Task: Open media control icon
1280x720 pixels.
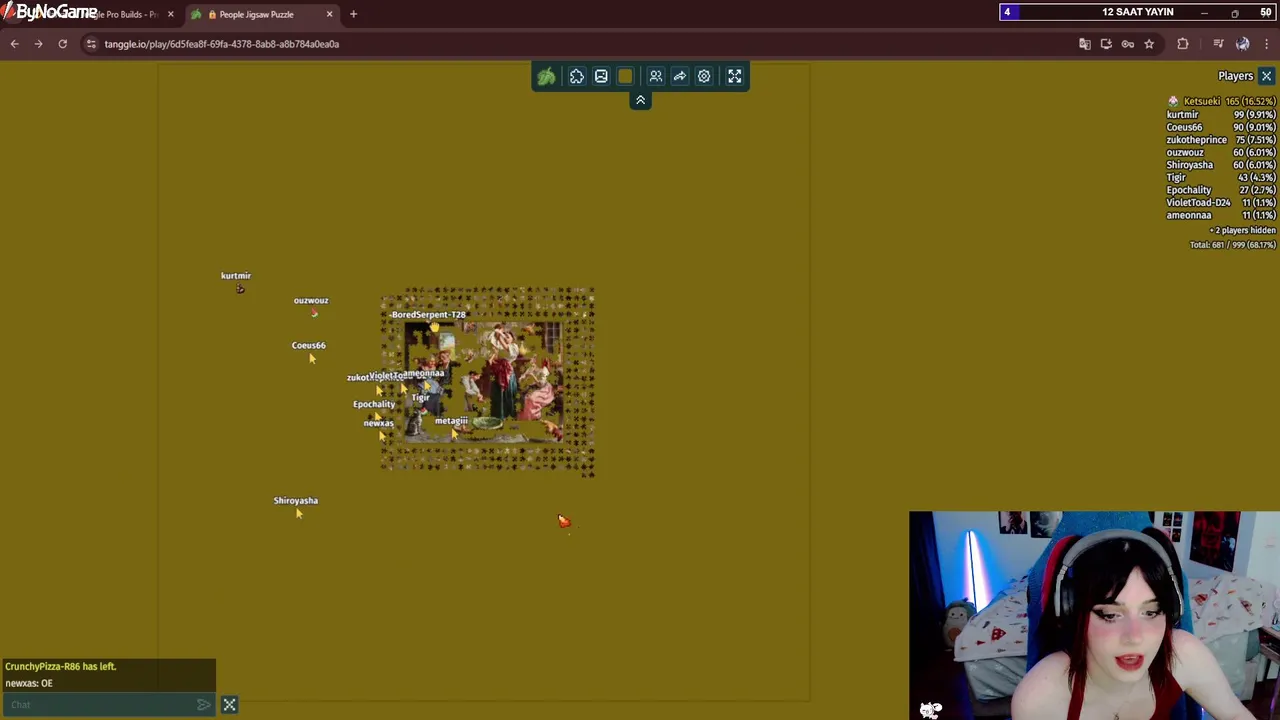Action: coord(1218,44)
